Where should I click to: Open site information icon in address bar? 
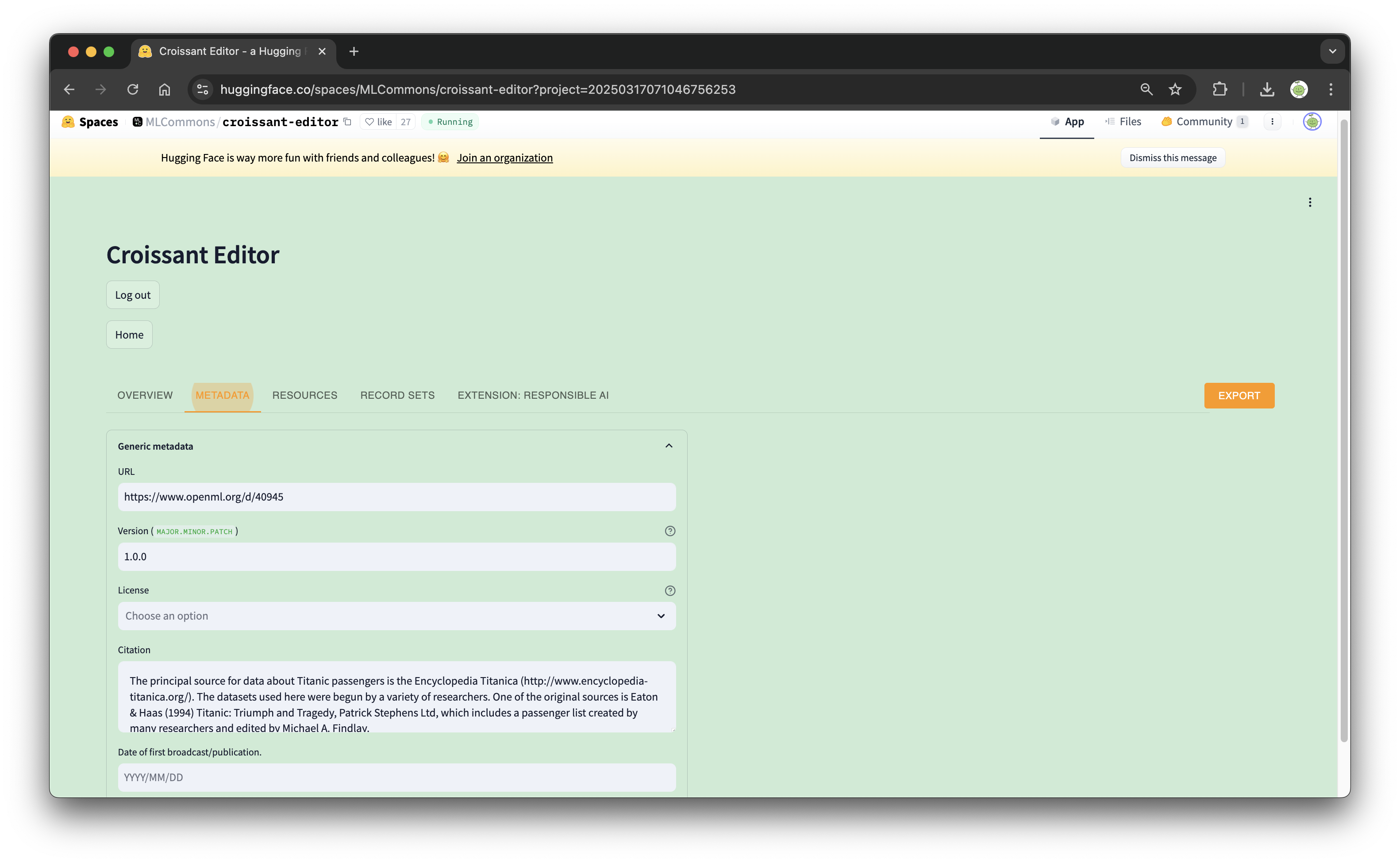coord(203,89)
